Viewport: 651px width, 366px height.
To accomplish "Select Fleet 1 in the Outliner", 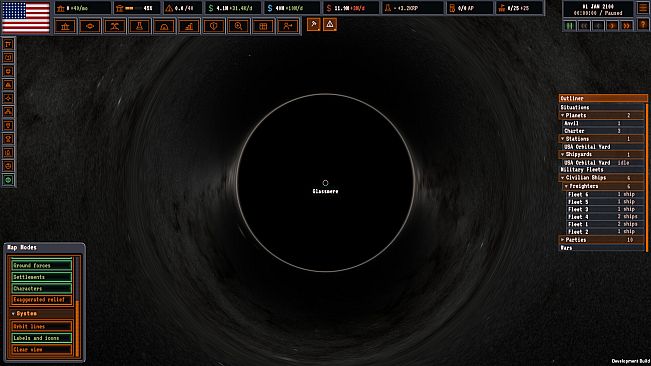I will pos(605,224).
